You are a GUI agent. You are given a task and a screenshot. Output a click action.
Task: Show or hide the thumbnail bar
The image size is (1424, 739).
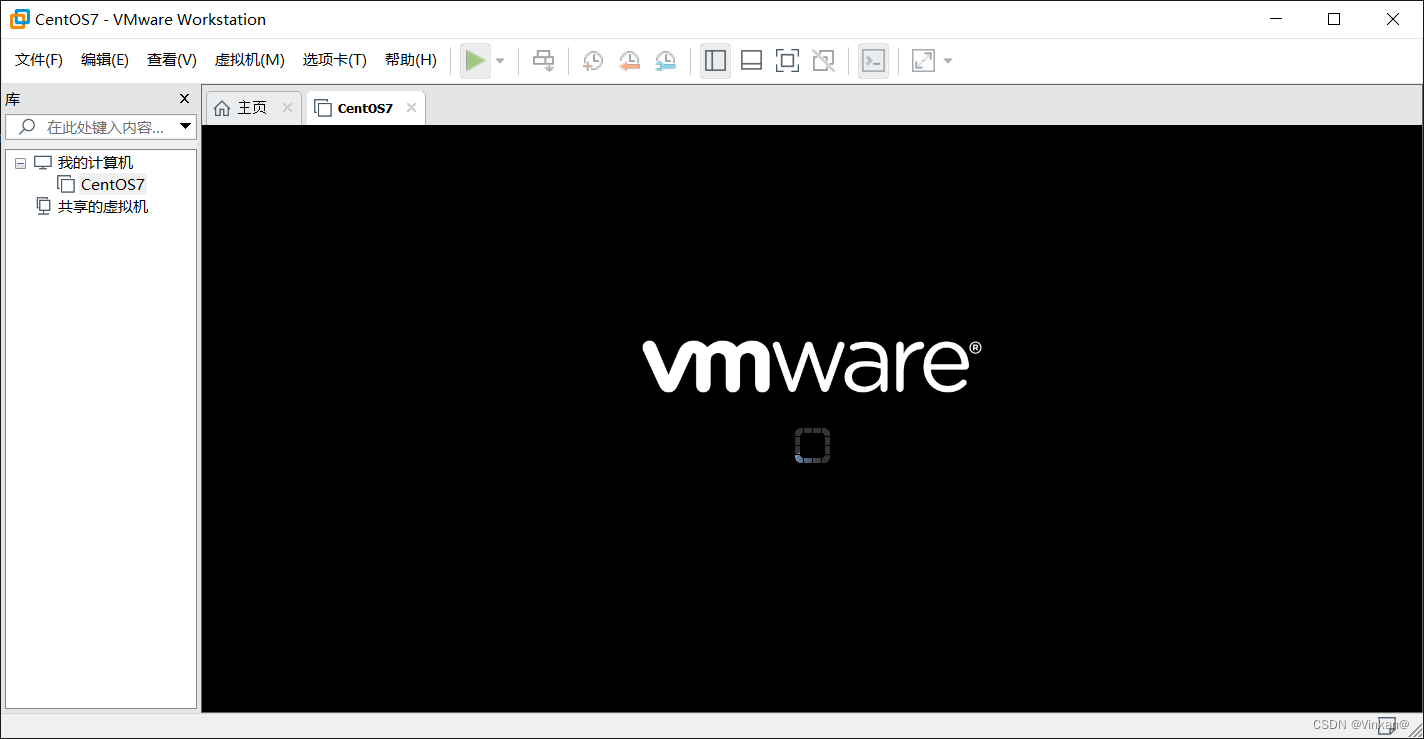pos(751,60)
